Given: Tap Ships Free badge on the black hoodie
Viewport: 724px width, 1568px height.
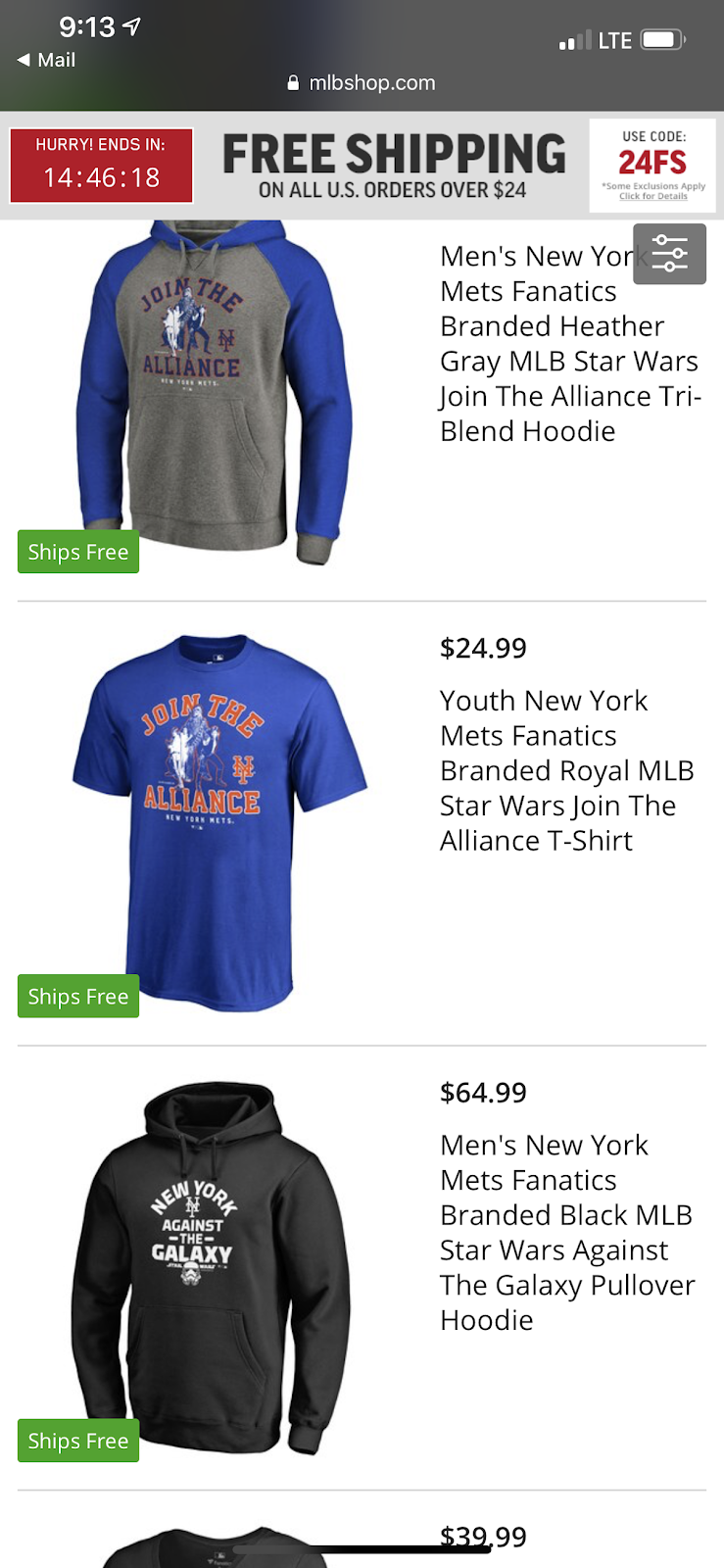Looking at the screenshot, I should click(78, 1441).
